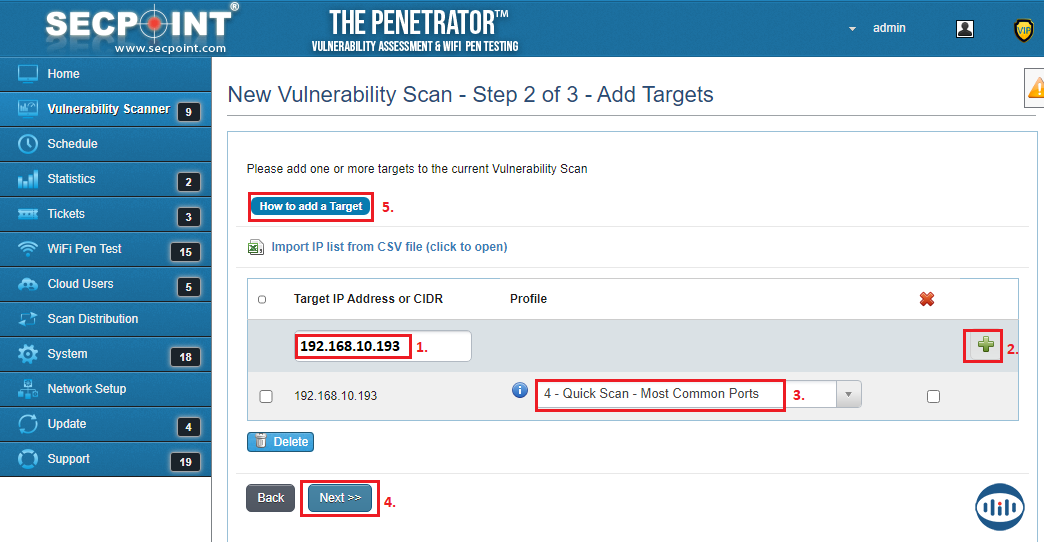Image resolution: width=1044 pixels, height=542 pixels.
Task: Click the warning triangle alert icon
Action: point(1036,89)
